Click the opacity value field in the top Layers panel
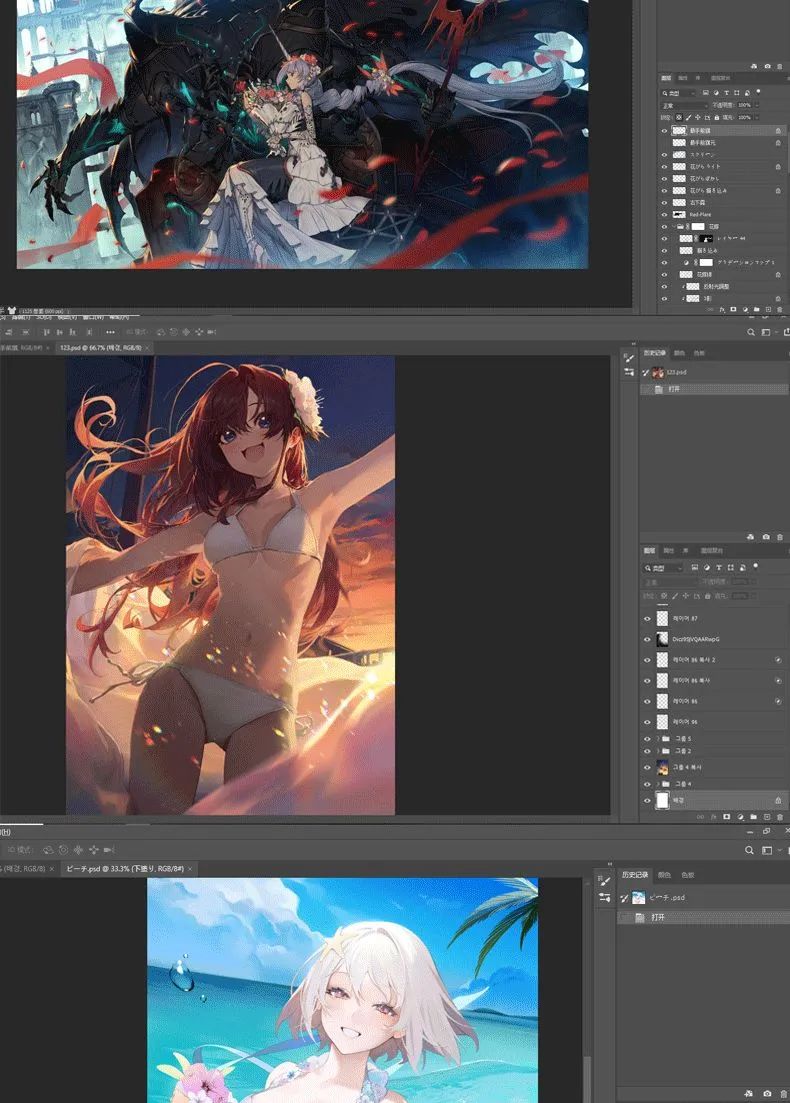This screenshot has width=790, height=1103. click(x=743, y=105)
